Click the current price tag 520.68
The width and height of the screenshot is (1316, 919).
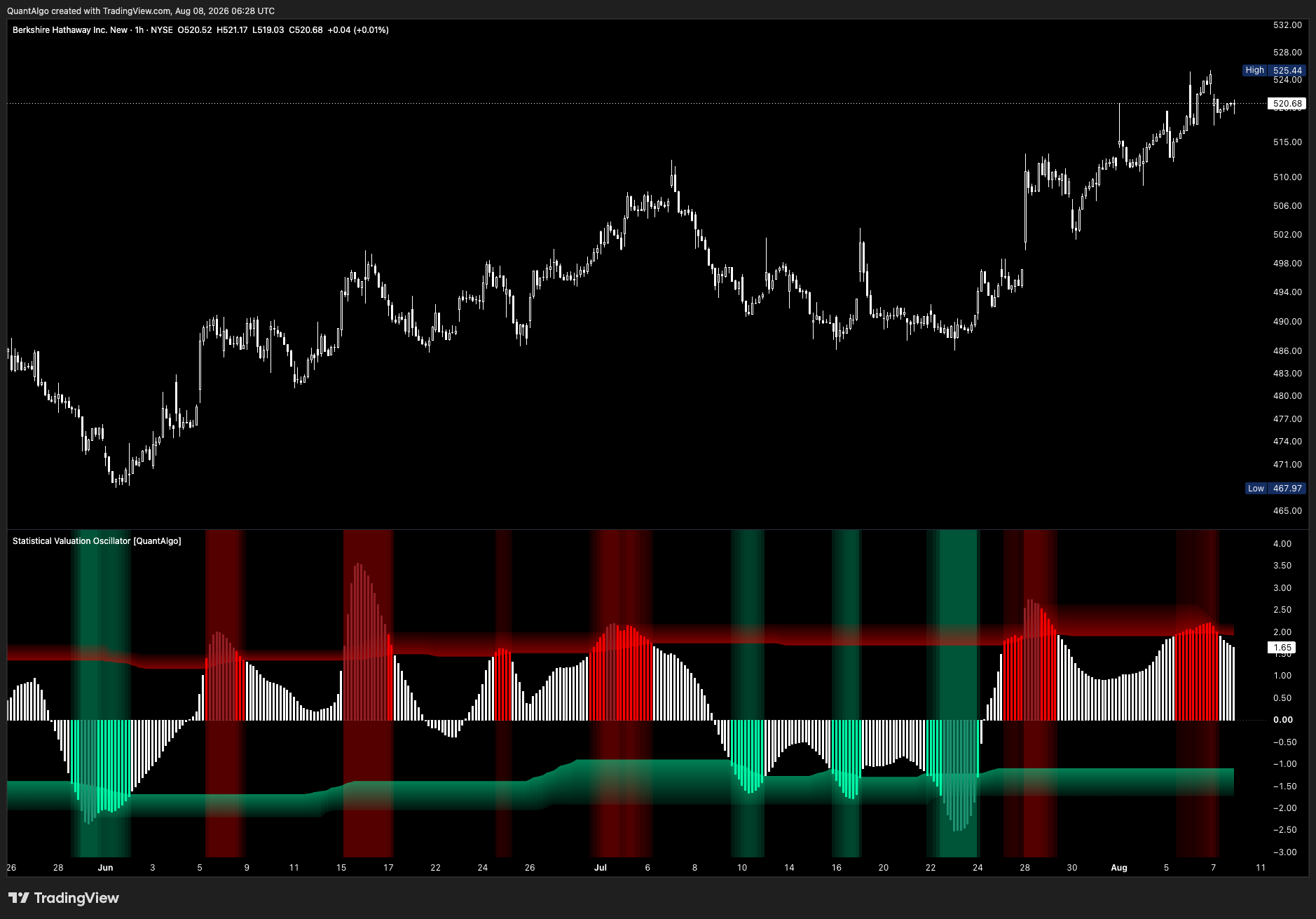click(1287, 104)
